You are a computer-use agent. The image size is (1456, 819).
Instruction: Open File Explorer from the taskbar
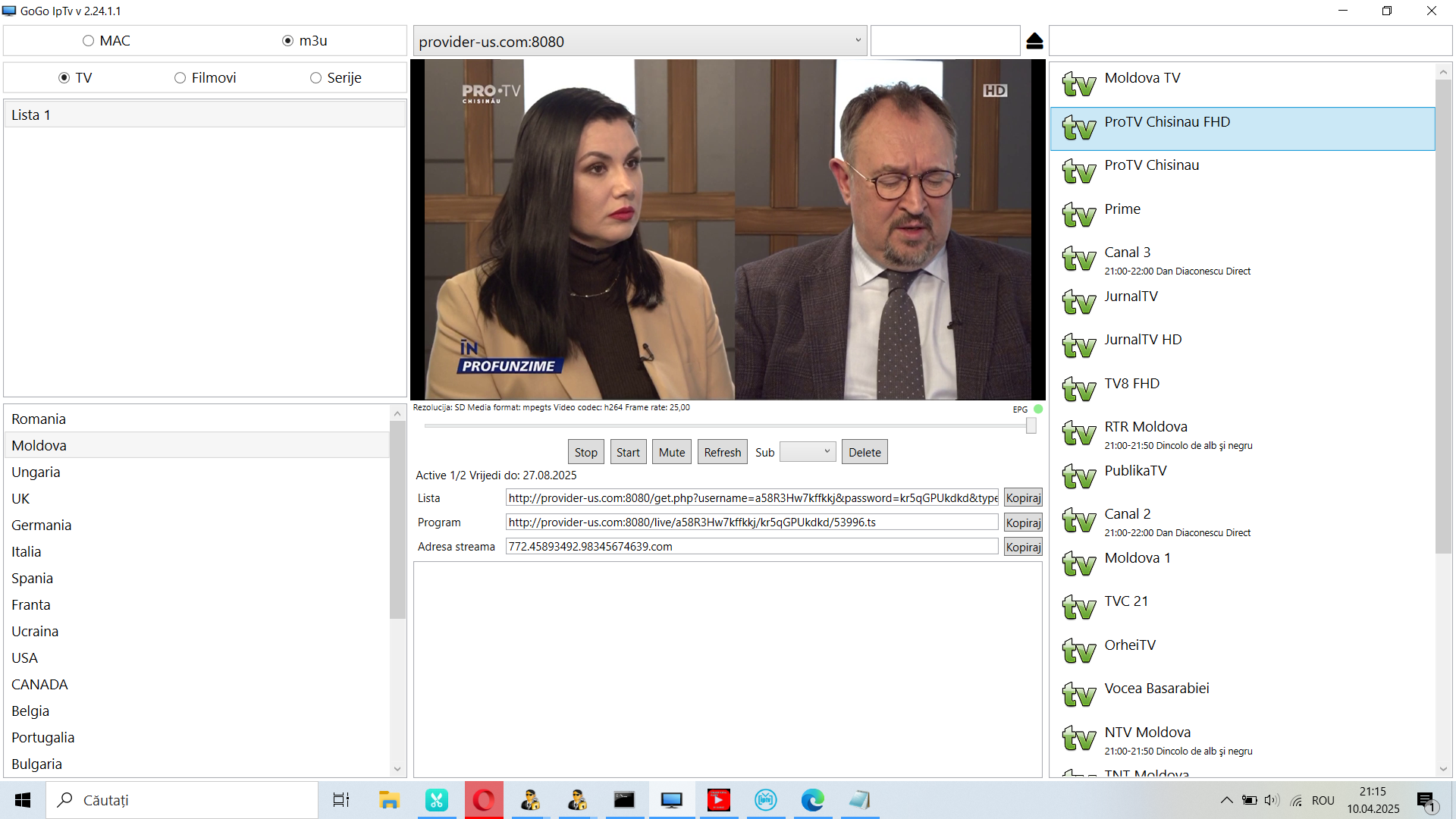[x=389, y=800]
